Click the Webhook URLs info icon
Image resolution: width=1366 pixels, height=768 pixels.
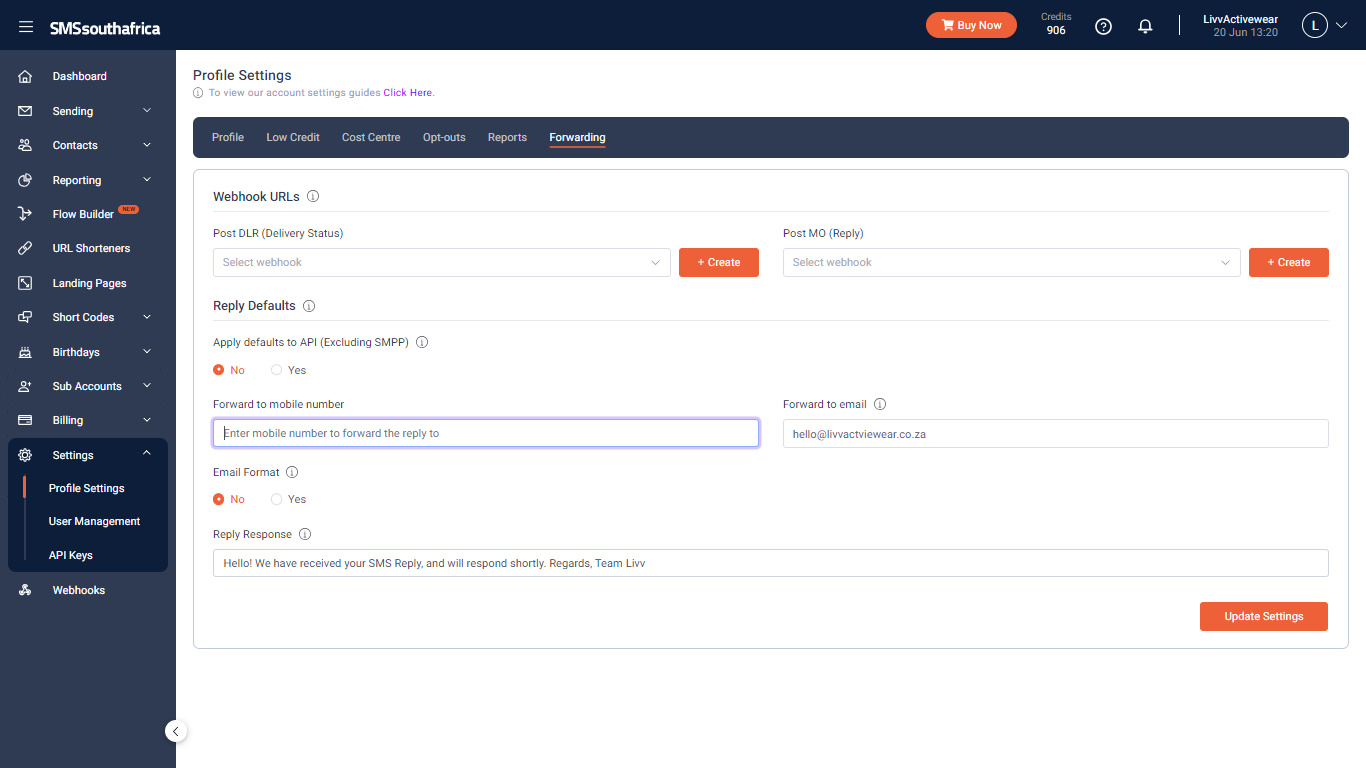[x=313, y=197]
